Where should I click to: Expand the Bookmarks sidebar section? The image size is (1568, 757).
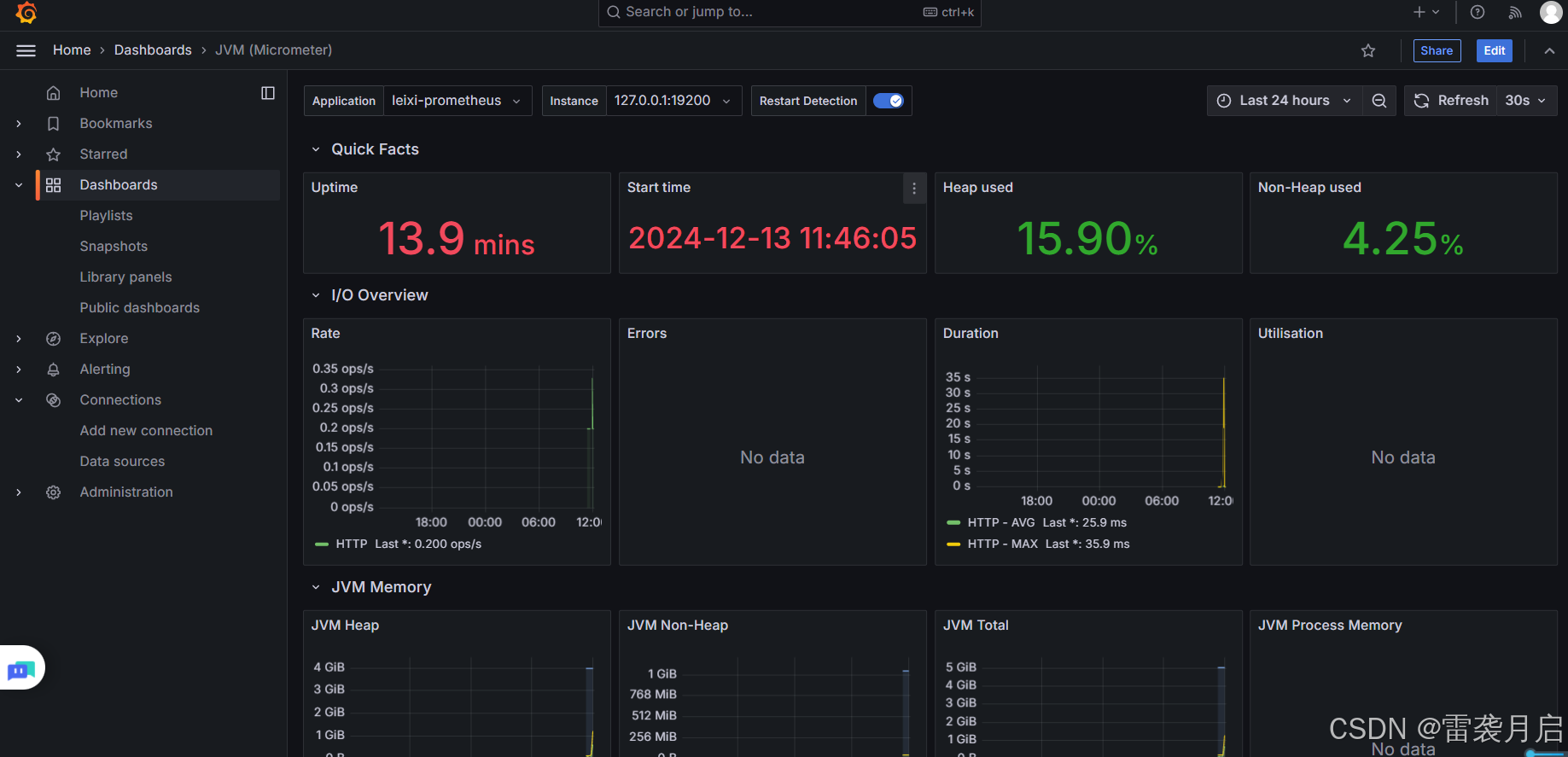click(x=19, y=124)
